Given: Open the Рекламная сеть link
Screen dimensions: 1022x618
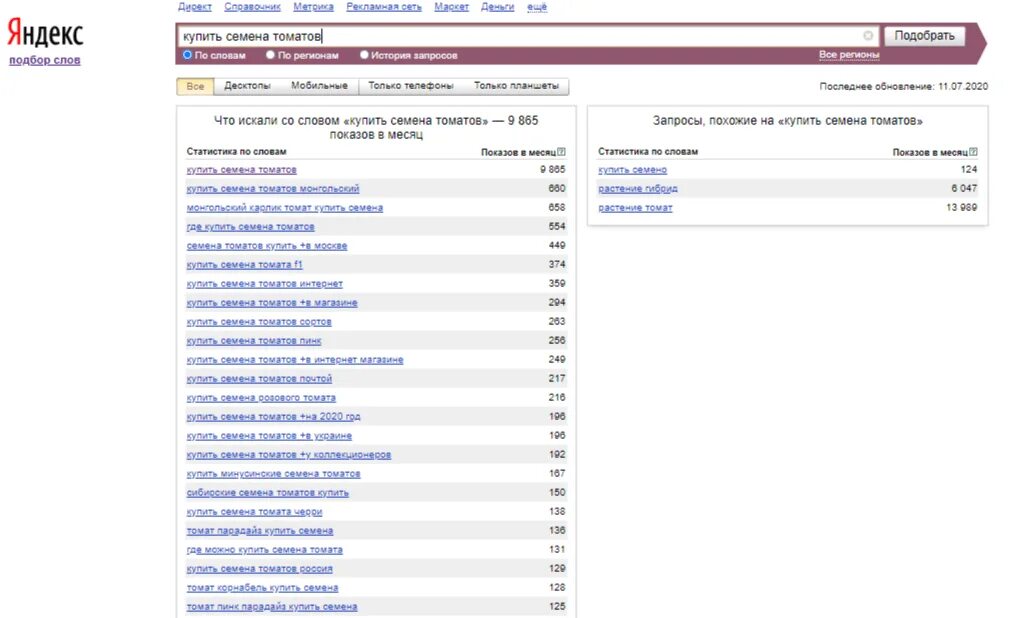Looking at the screenshot, I should [x=384, y=7].
